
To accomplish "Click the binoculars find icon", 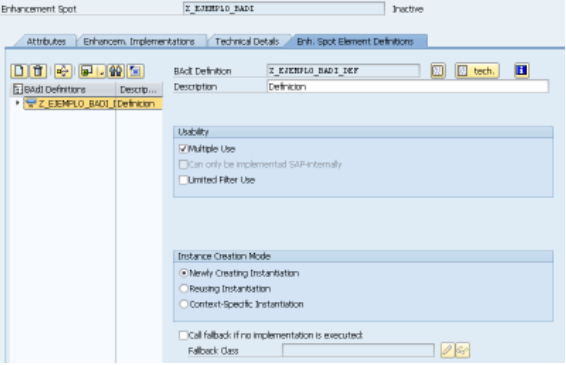I will pyautogui.click(x=116, y=71).
